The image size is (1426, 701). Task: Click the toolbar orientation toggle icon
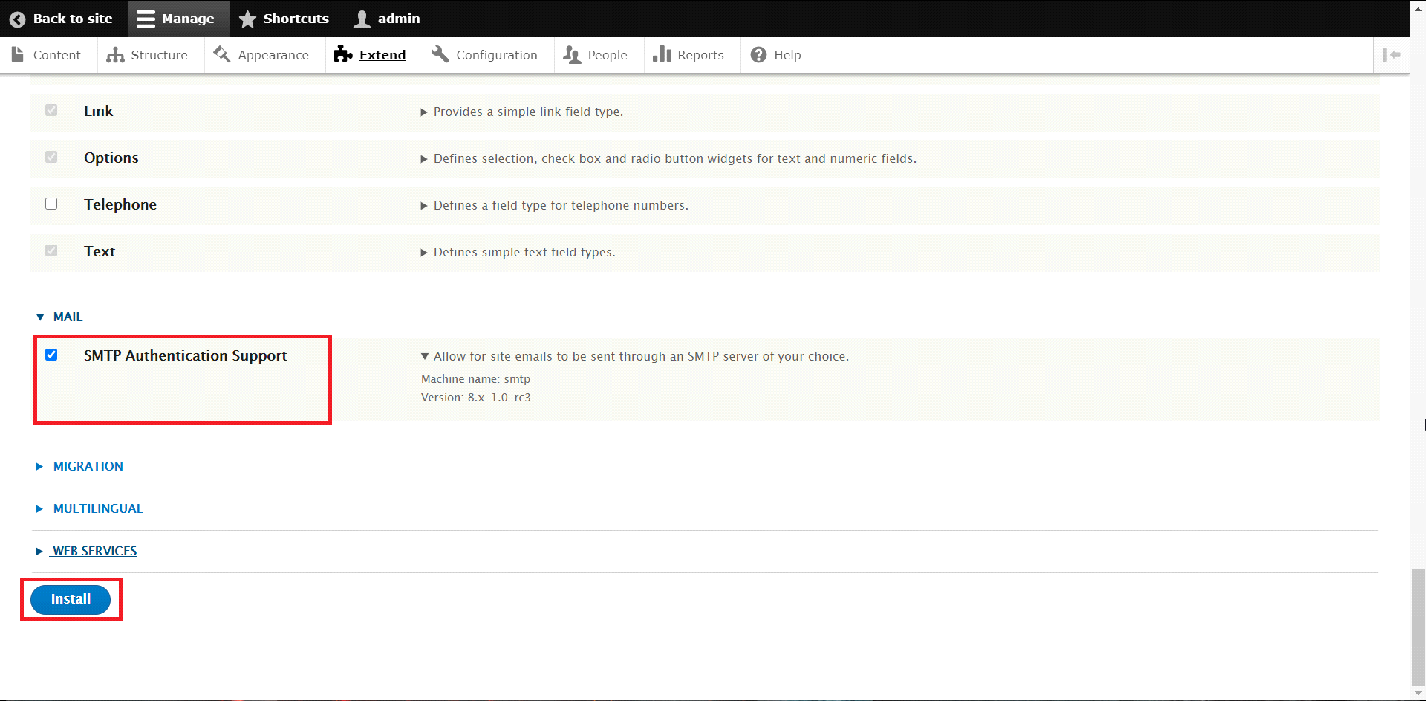(x=1391, y=55)
